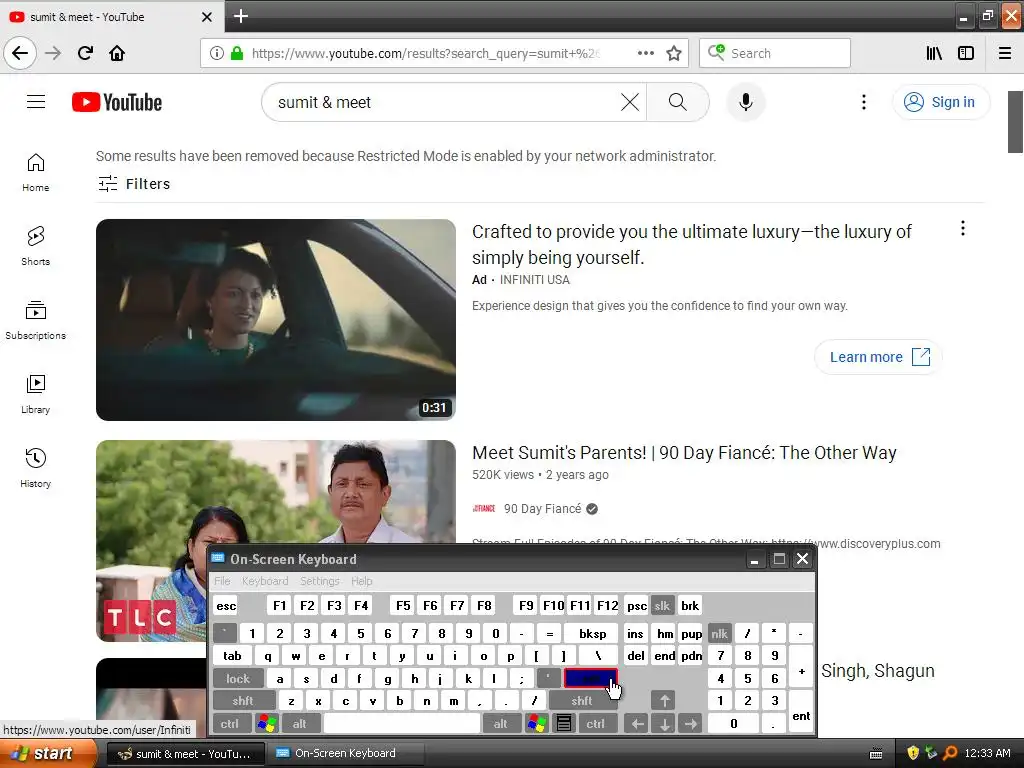This screenshot has height=768, width=1024.
Task: Start voice search with the microphone icon
Action: click(746, 102)
